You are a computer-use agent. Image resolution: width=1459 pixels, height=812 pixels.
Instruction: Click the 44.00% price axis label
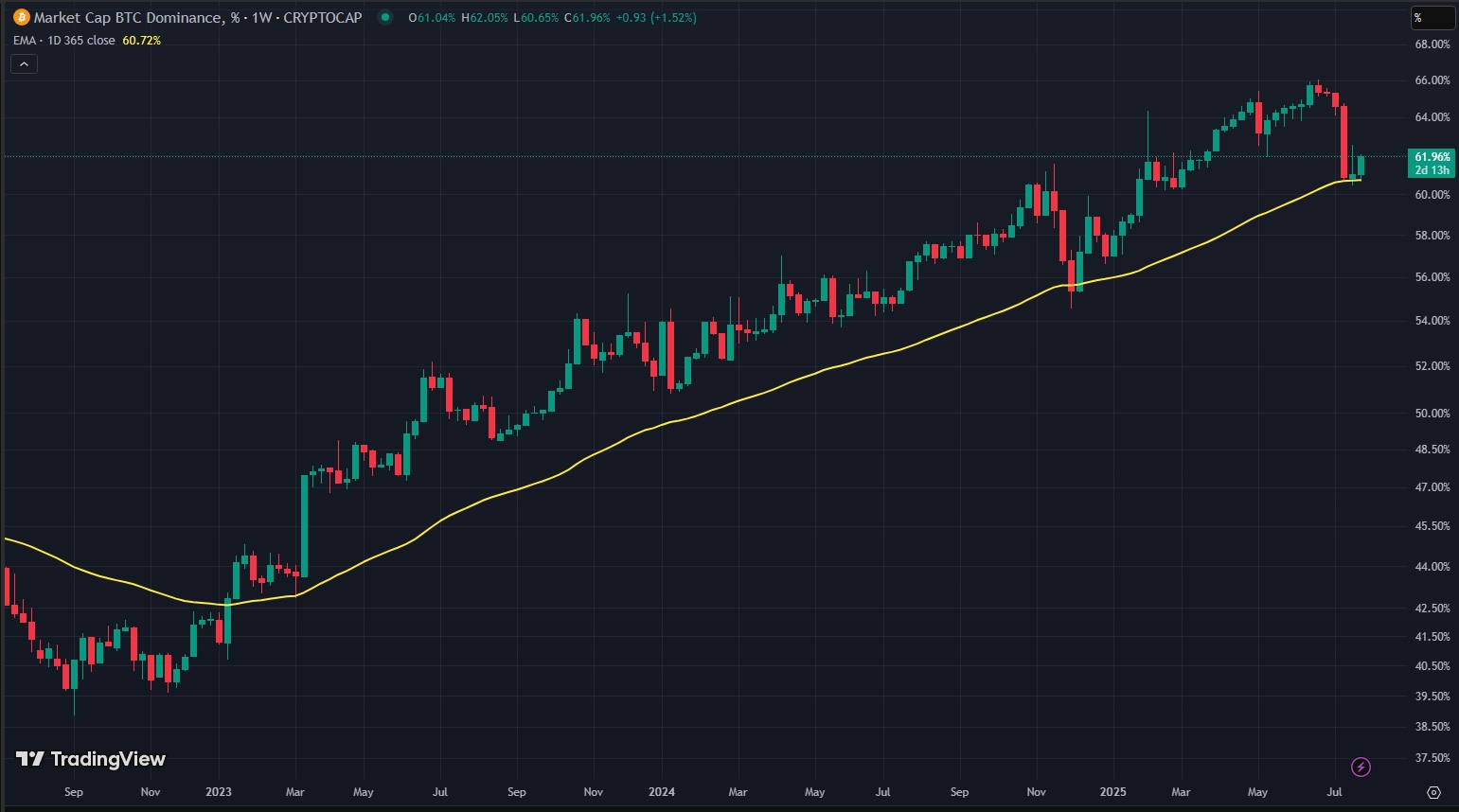click(1432, 567)
